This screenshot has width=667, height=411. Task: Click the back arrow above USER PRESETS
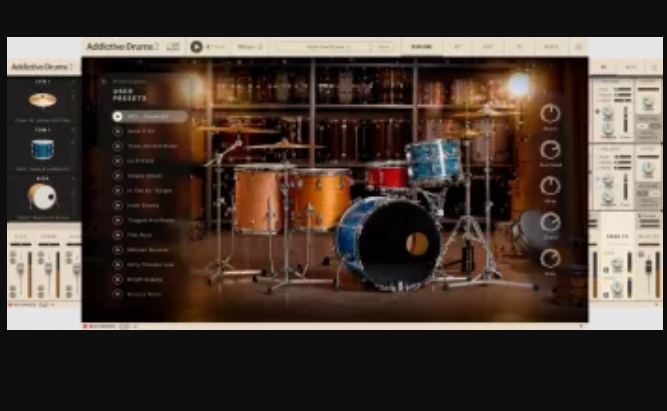103,81
